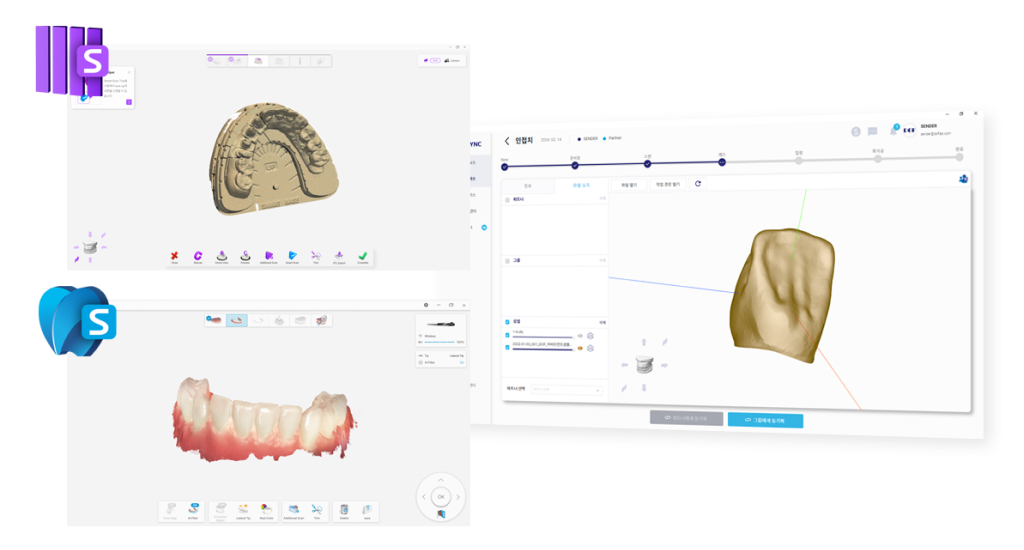Click Additional Scan in intraoral toolbar

(x=293, y=511)
